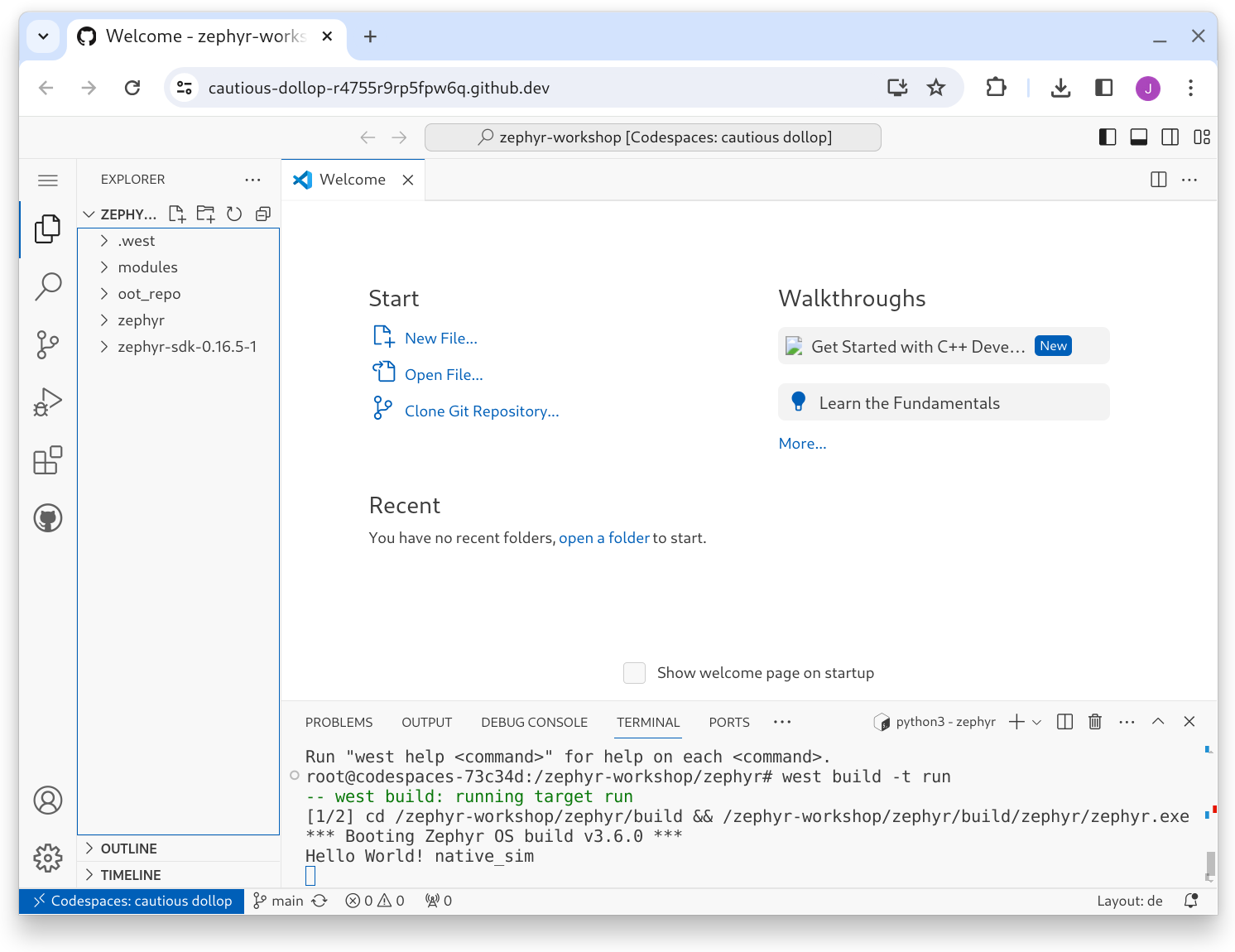
Task: Enable Show welcome page on startup
Action: click(x=634, y=673)
